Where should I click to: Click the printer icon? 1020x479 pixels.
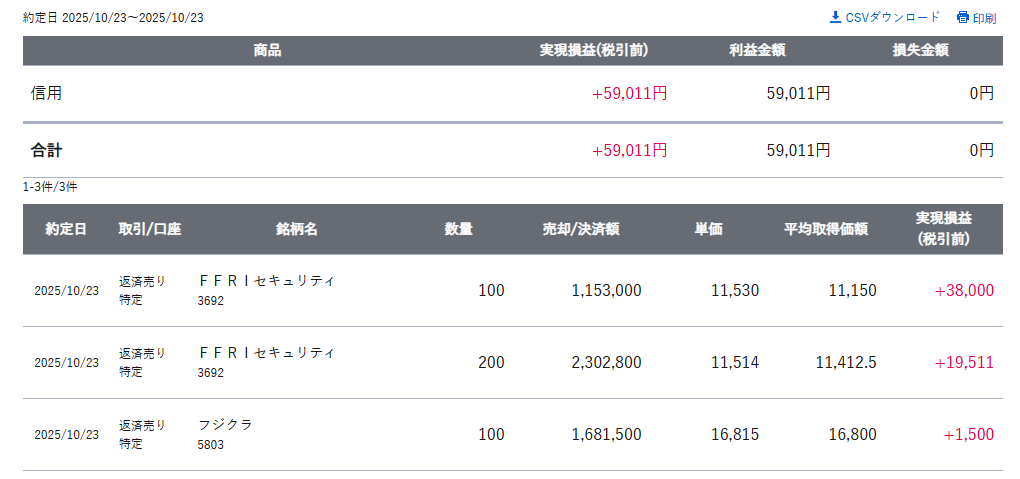click(962, 17)
